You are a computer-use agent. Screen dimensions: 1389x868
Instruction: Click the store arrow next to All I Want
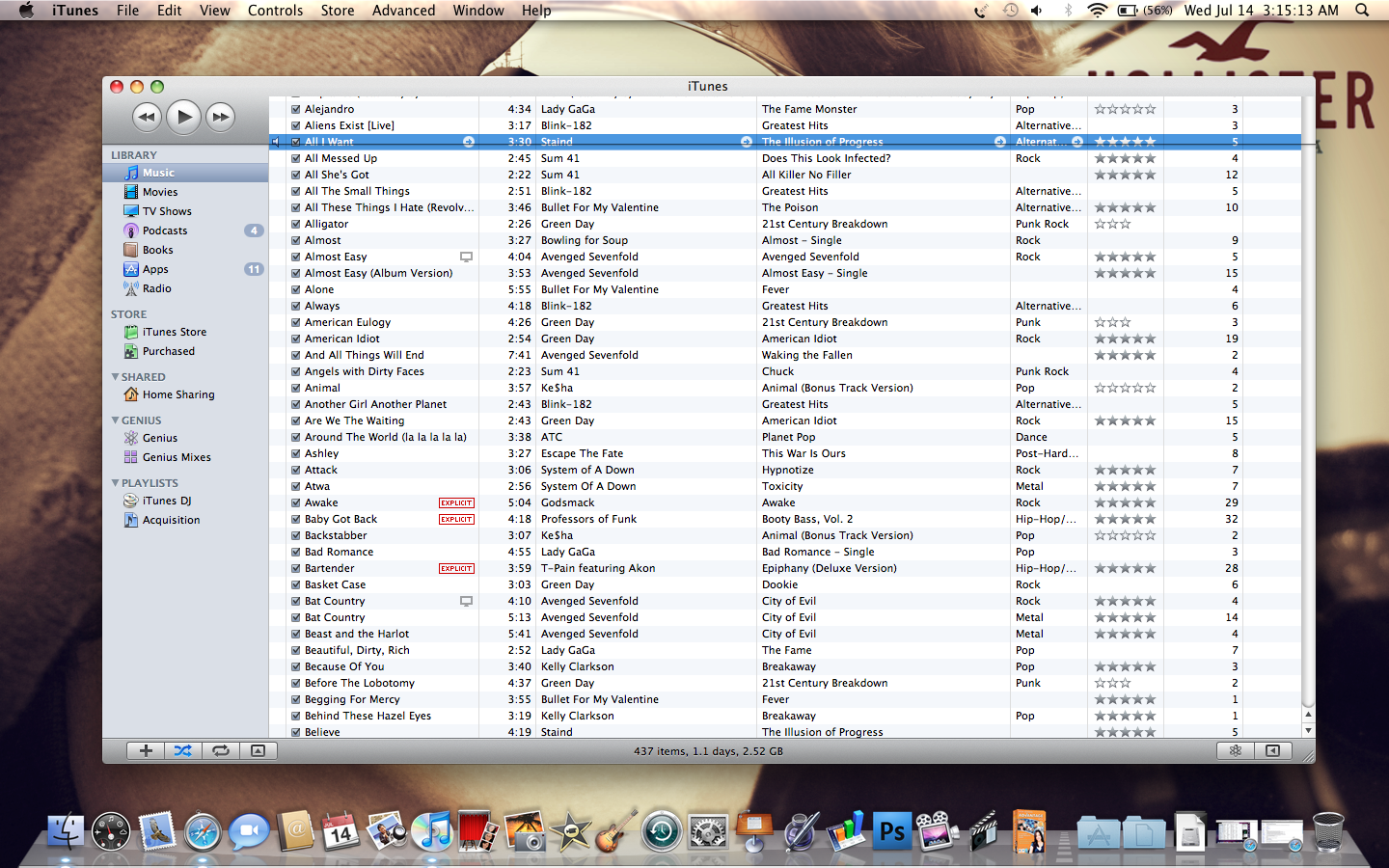point(469,142)
